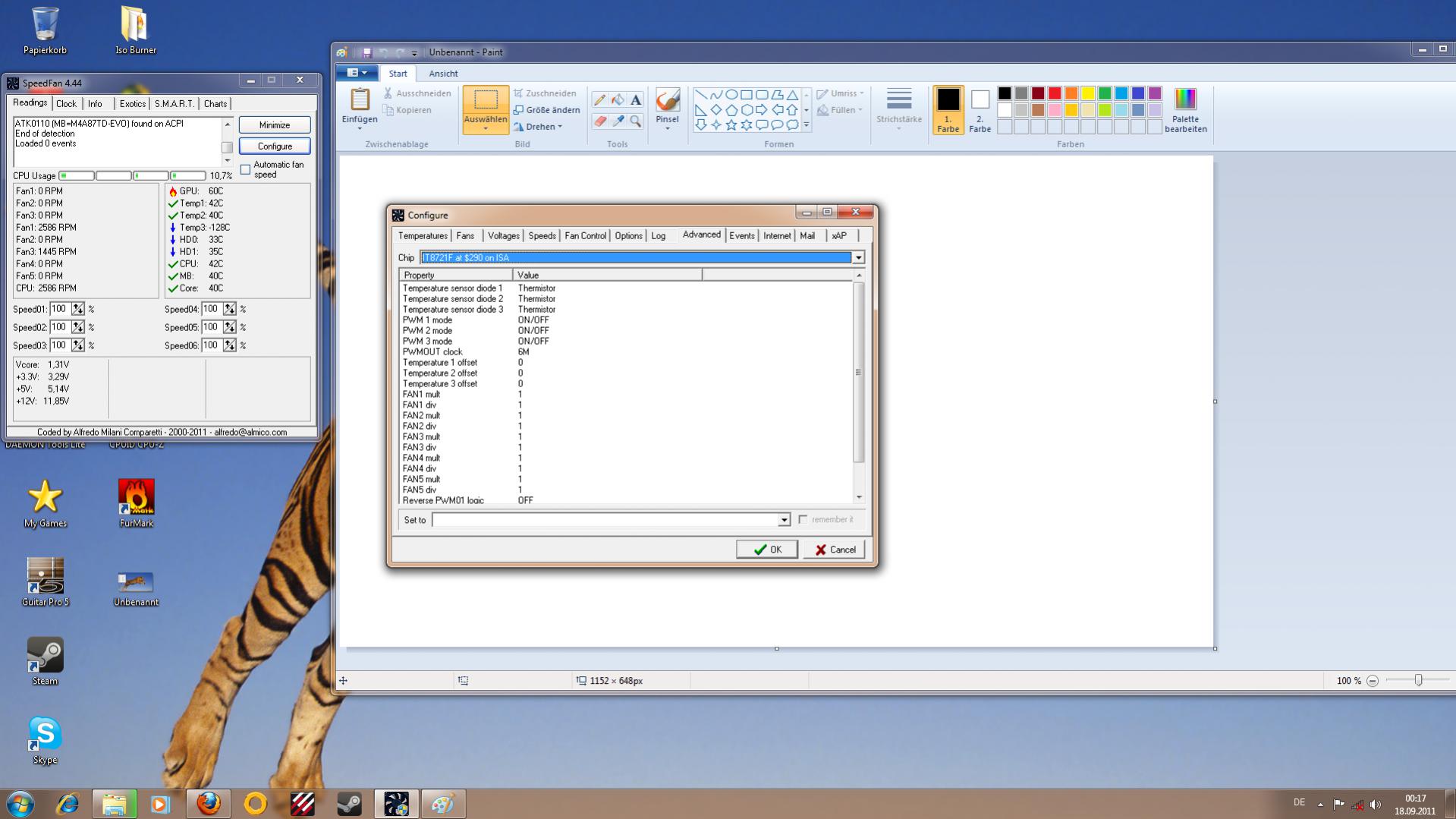
Task: Select the Text tool in Paint
Action: click(636, 100)
